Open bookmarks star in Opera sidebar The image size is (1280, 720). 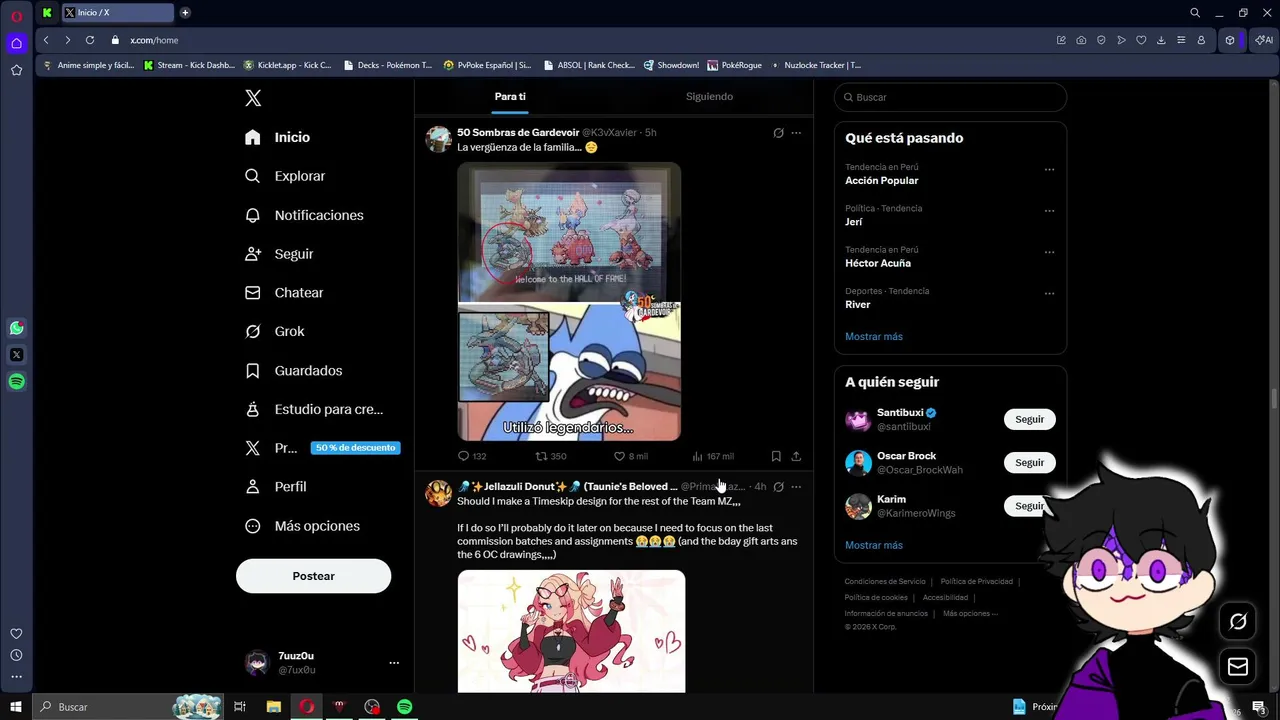[x=16, y=70]
